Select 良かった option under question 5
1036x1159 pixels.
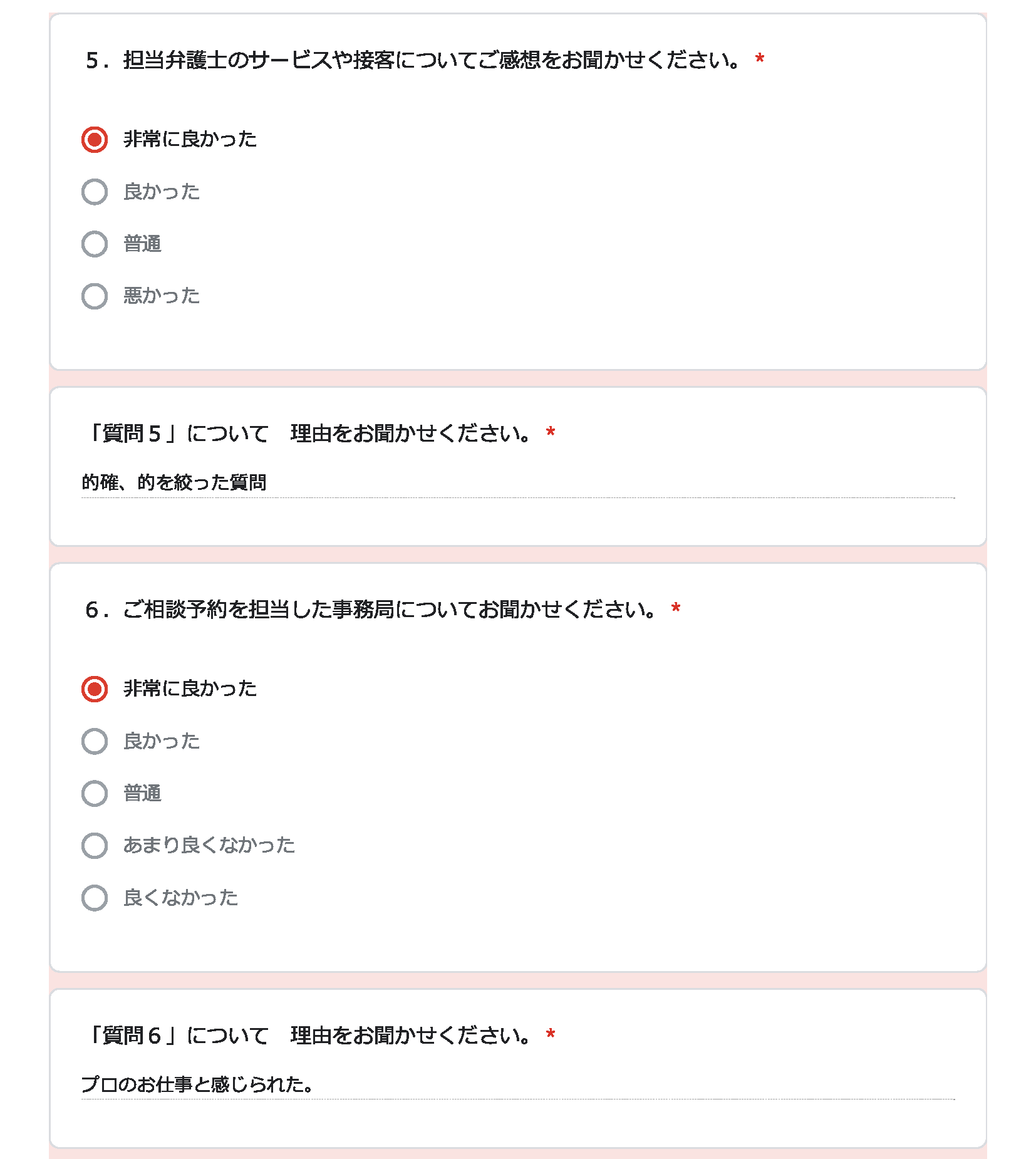tap(95, 192)
